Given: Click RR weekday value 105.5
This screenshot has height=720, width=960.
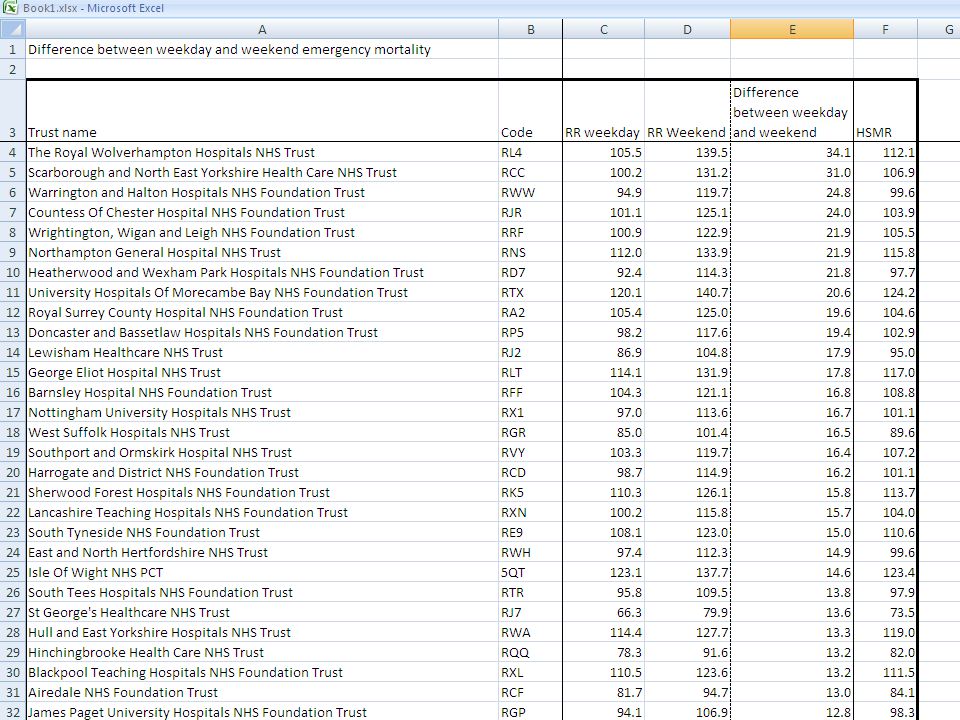Looking at the screenshot, I should [603, 152].
